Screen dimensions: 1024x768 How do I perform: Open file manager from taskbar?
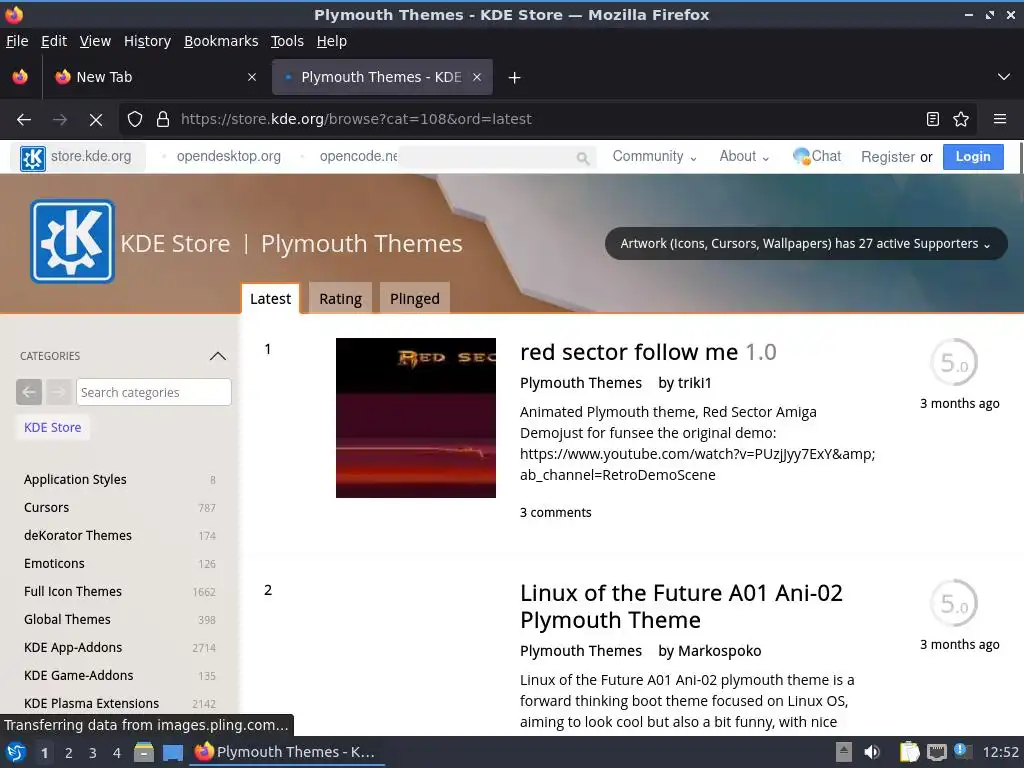coord(144,752)
